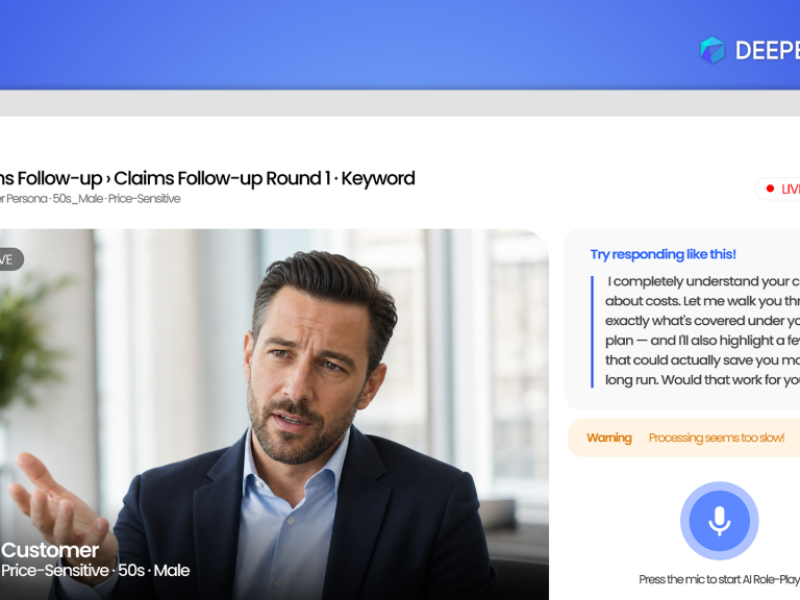Open the parent Follow-up breadcrumb
This screenshot has height=600, width=800.
pos(51,179)
